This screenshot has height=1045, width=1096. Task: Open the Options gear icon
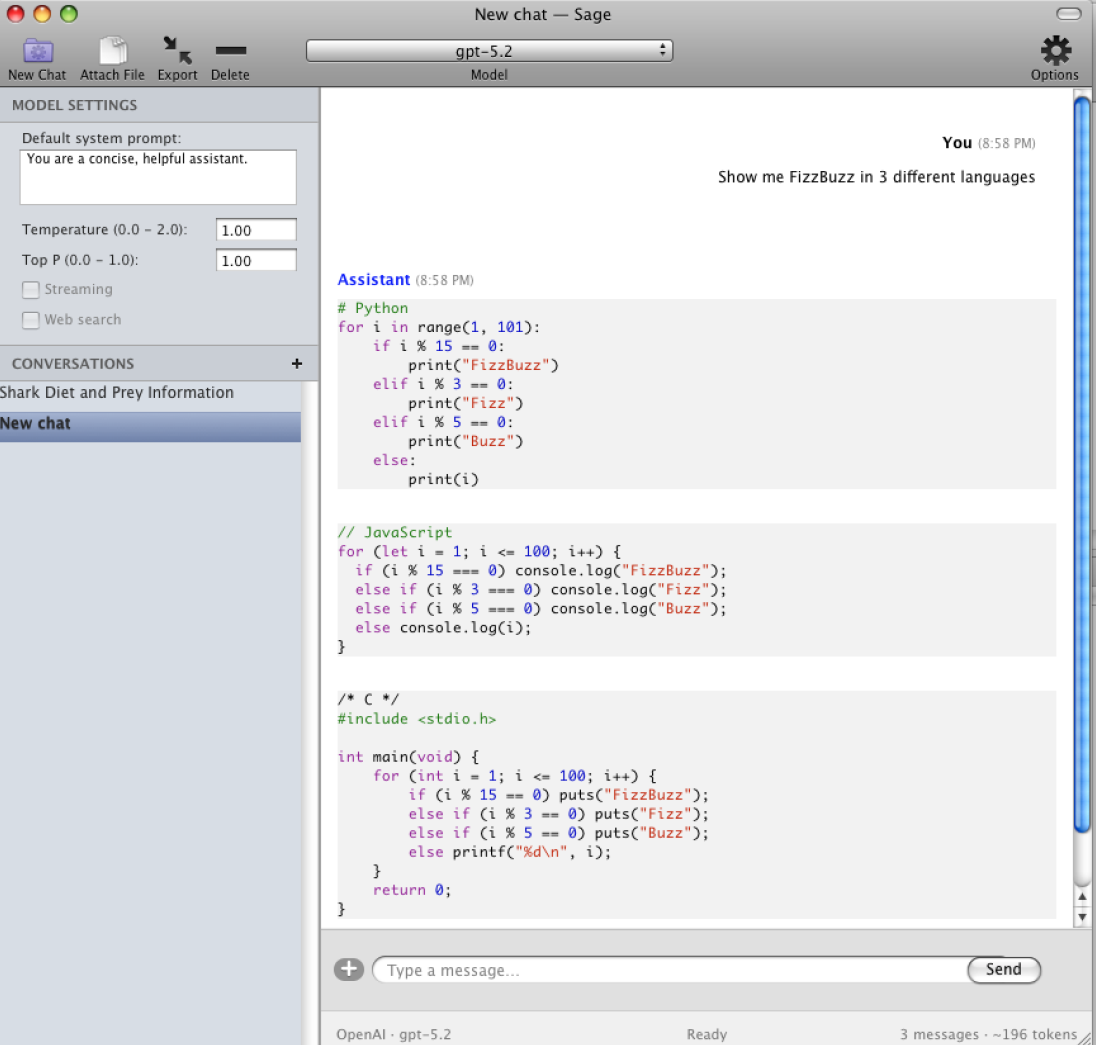pyautogui.click(x=1055, y=50)
